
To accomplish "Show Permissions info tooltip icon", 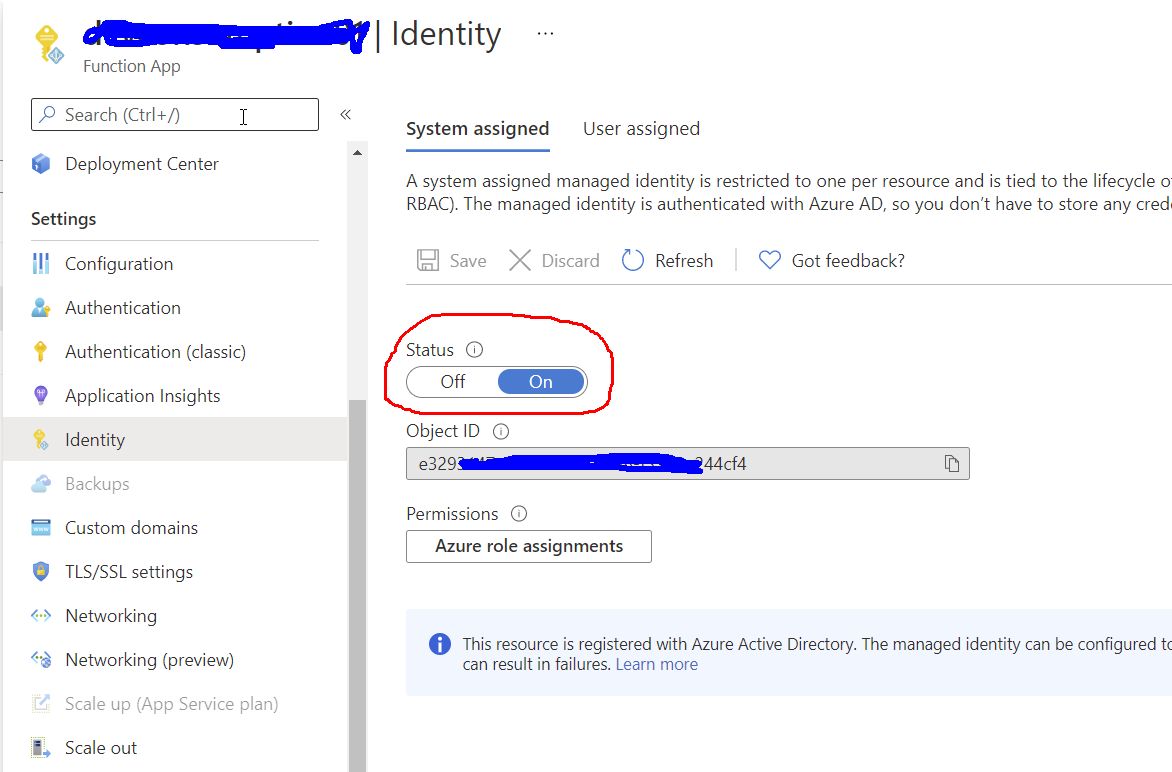I will [x=519, y=513].
